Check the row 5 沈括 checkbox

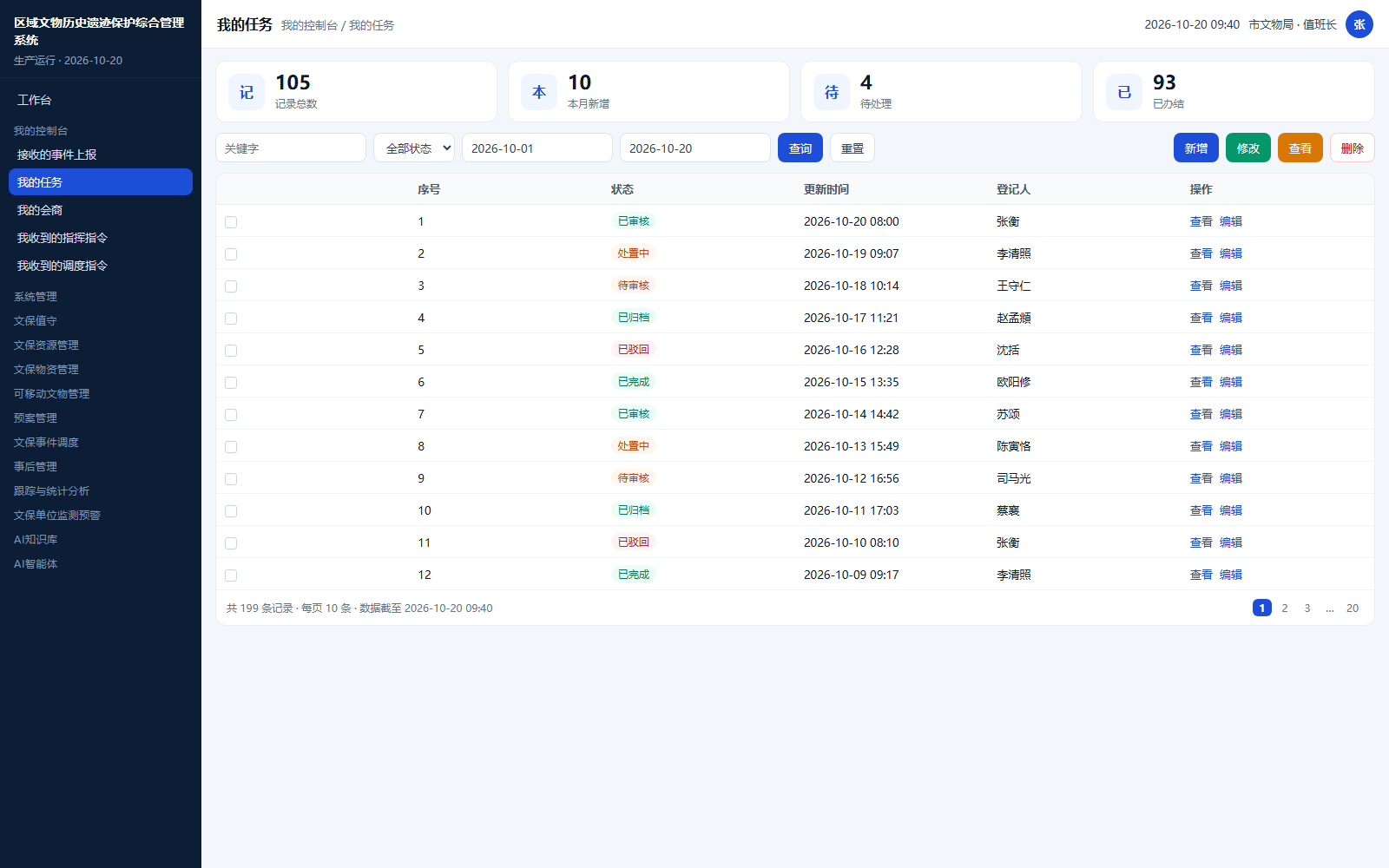point(231,351)
